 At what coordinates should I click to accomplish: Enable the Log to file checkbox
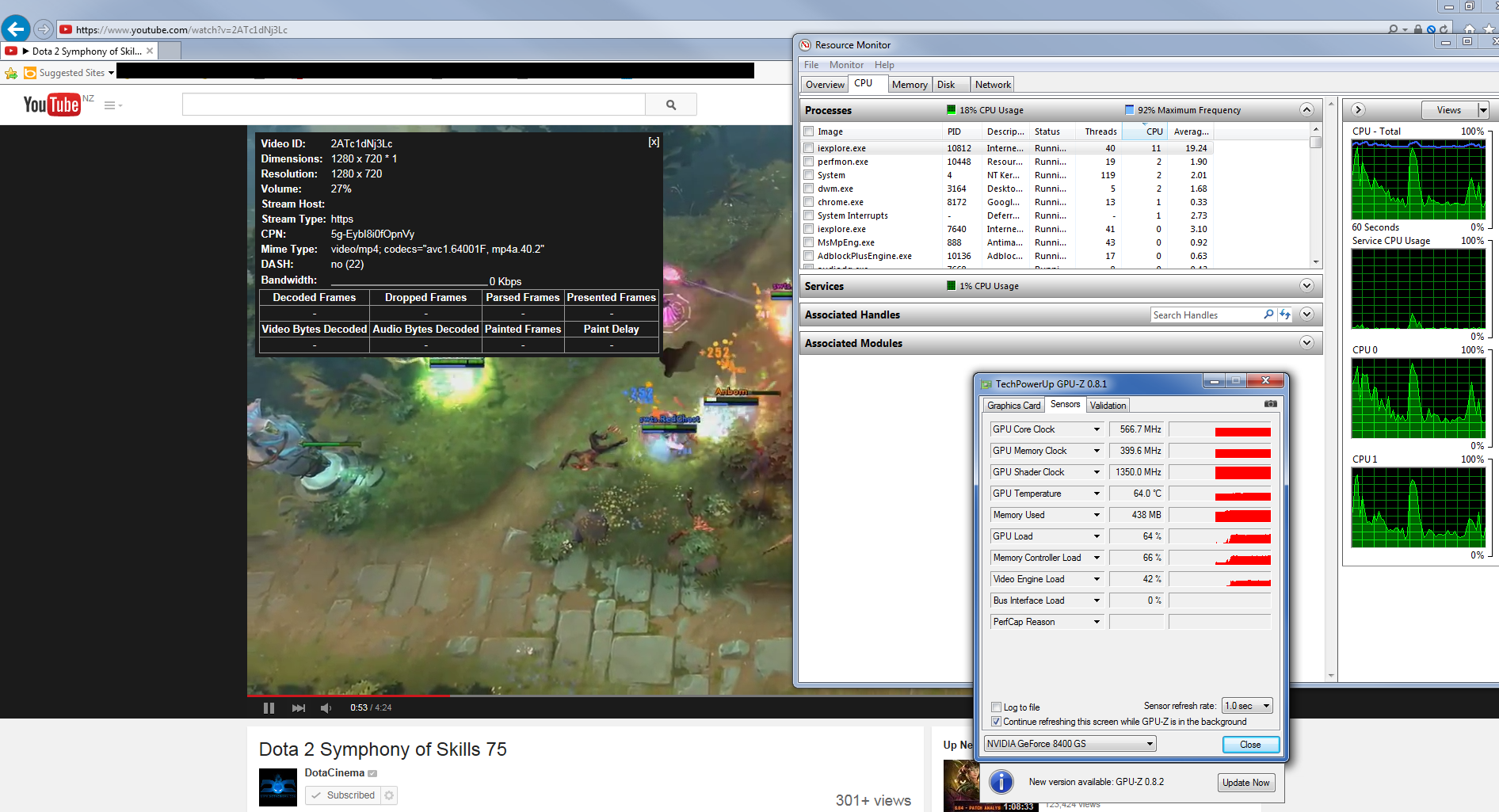997,707
